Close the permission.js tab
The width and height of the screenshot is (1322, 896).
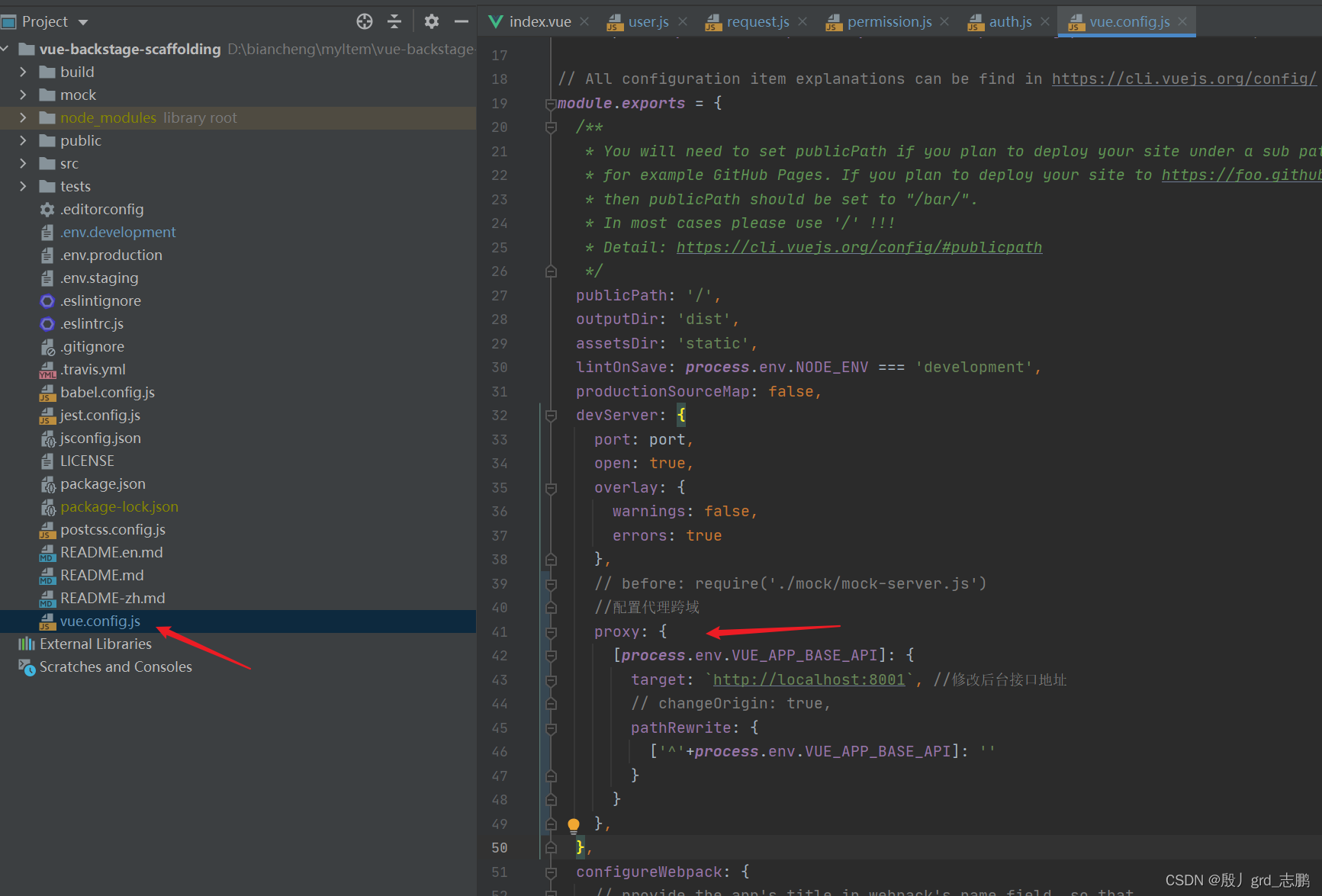click(x=944, y=21)
